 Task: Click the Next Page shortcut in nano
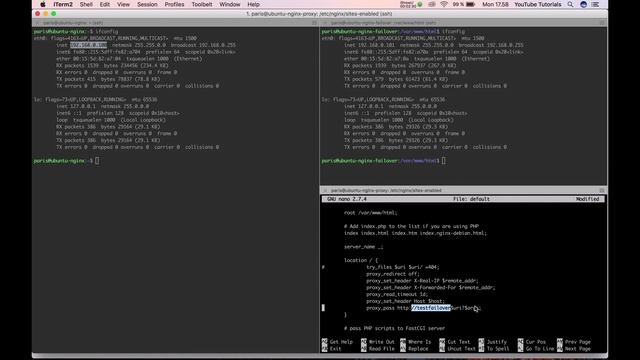click(x=574, y=349)
